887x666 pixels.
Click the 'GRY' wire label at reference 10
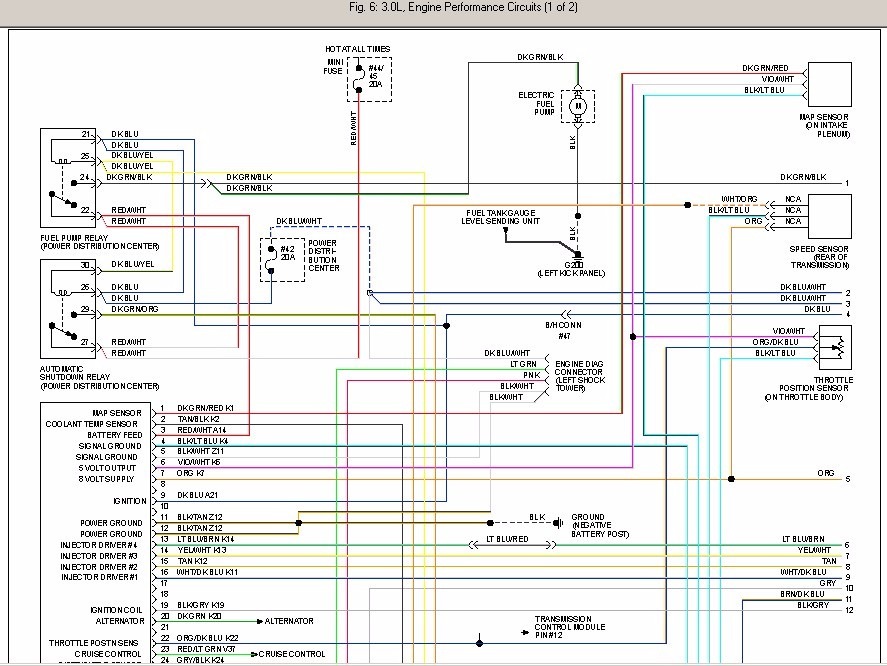click(828, 583)
